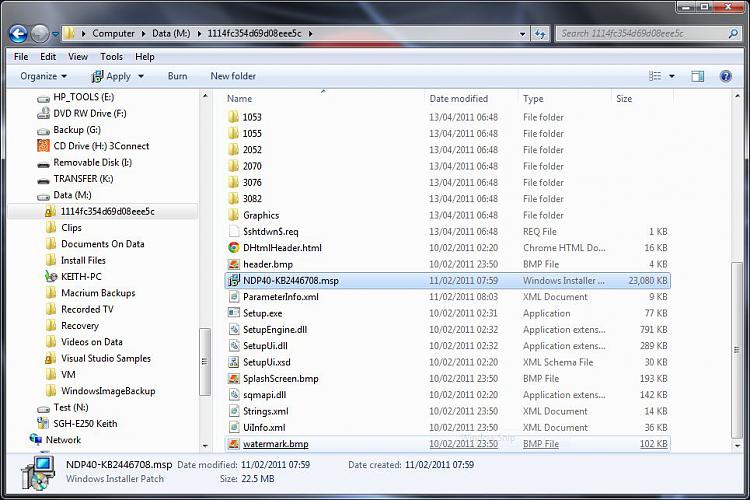This screenshot has width=750, height=500.
Task: Click Burn in the toolbar
Action: pos(177,76)
